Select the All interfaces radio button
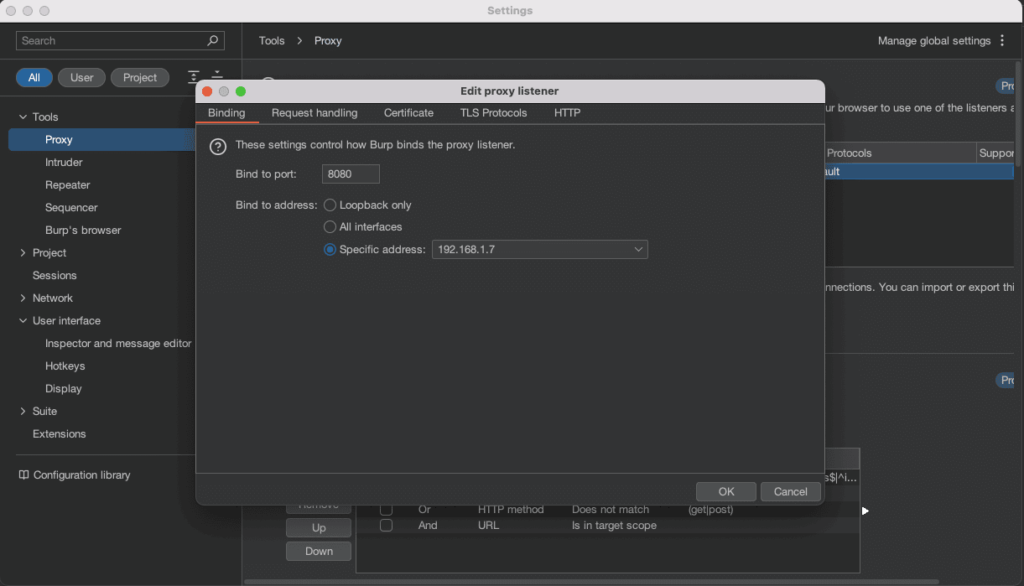This screenshot has width=1024, height=586. pyautogui.click(x=330, y=227)
